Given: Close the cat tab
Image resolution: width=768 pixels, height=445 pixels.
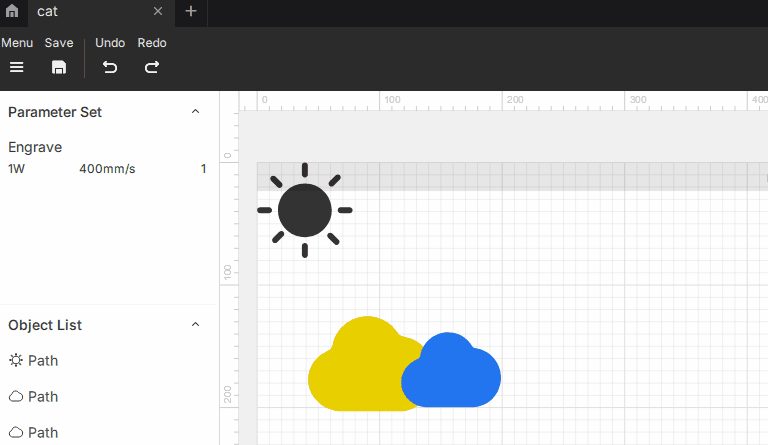Looking at the screenshot, I should tap(158, 12).
